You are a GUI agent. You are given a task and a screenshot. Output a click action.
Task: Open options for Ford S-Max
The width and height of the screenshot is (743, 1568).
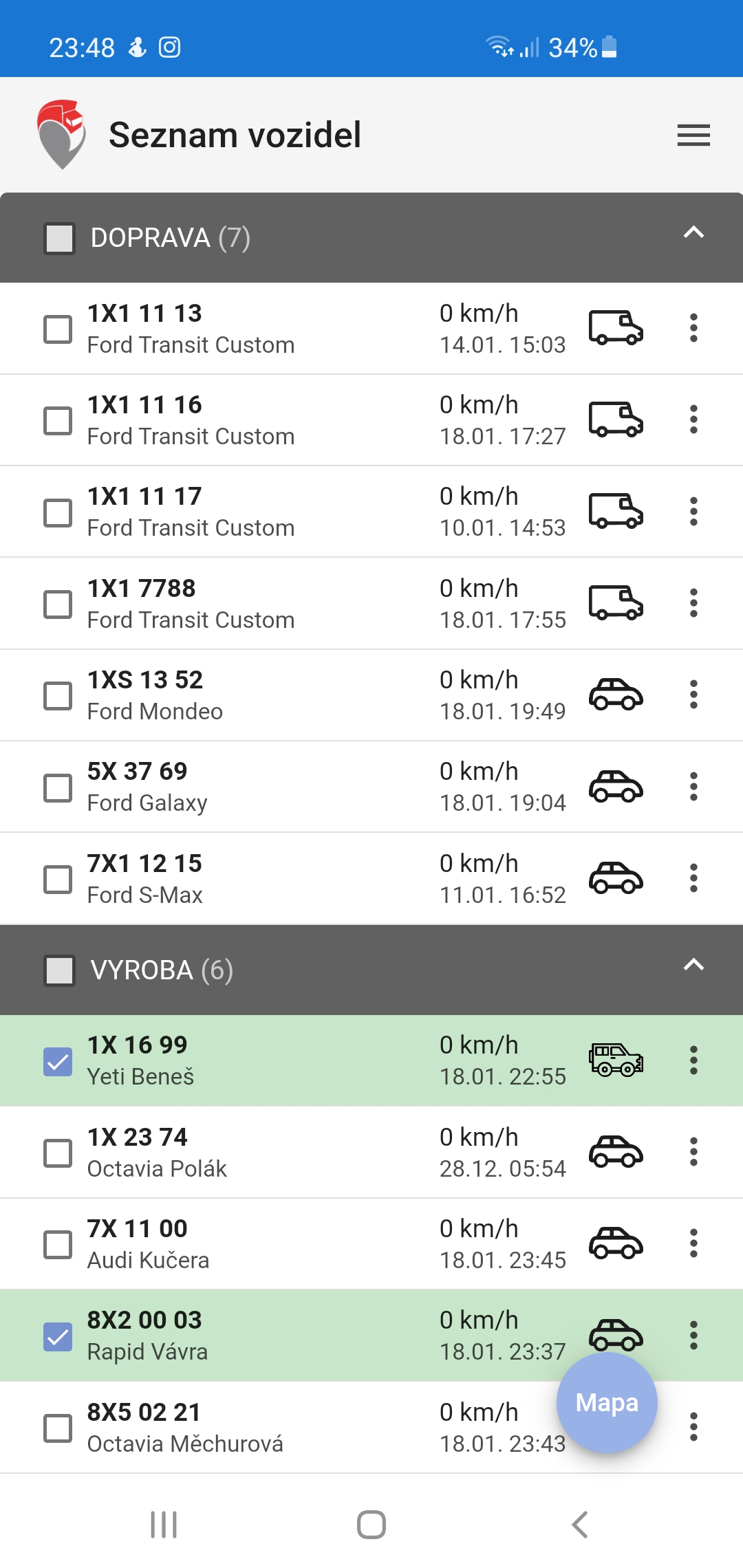click(693, 878)
